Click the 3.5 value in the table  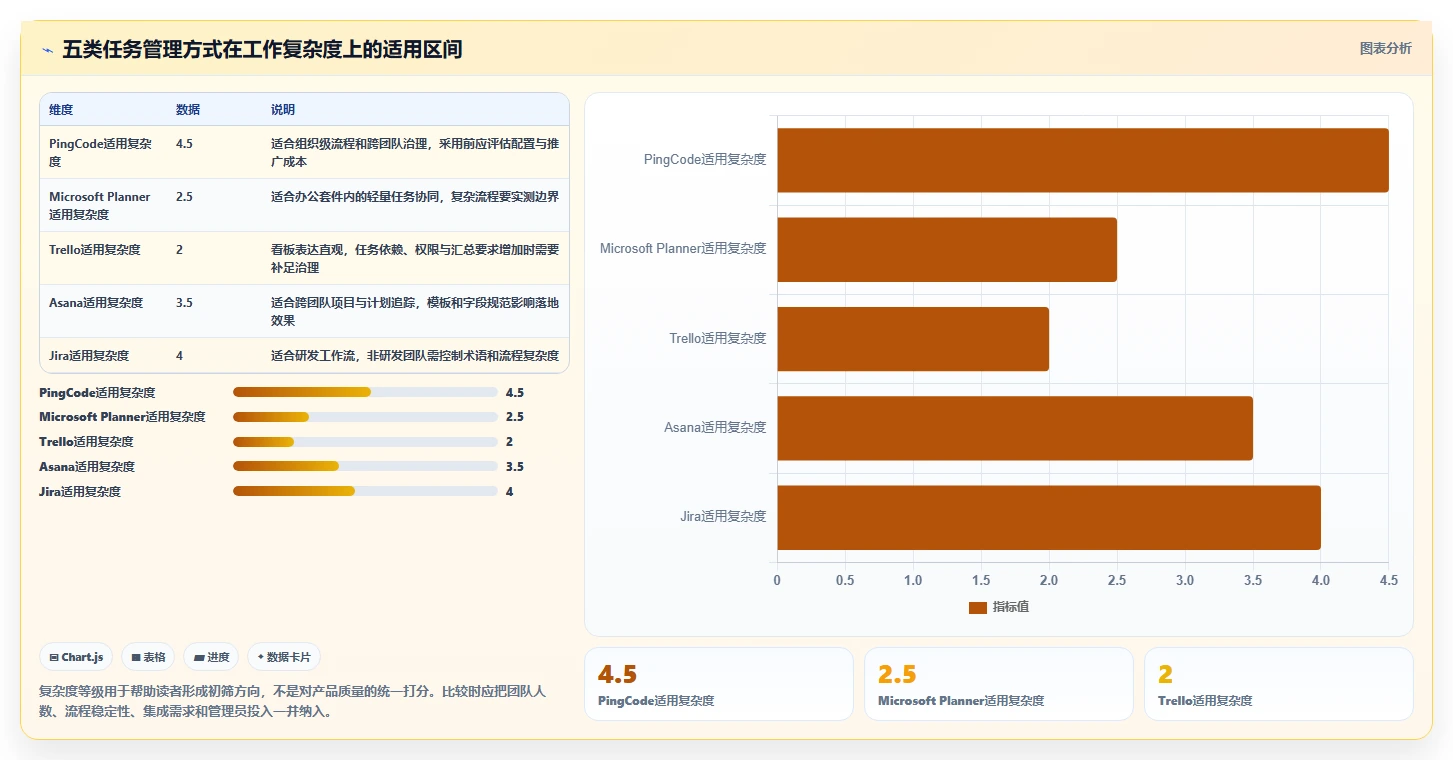(184, 303)
